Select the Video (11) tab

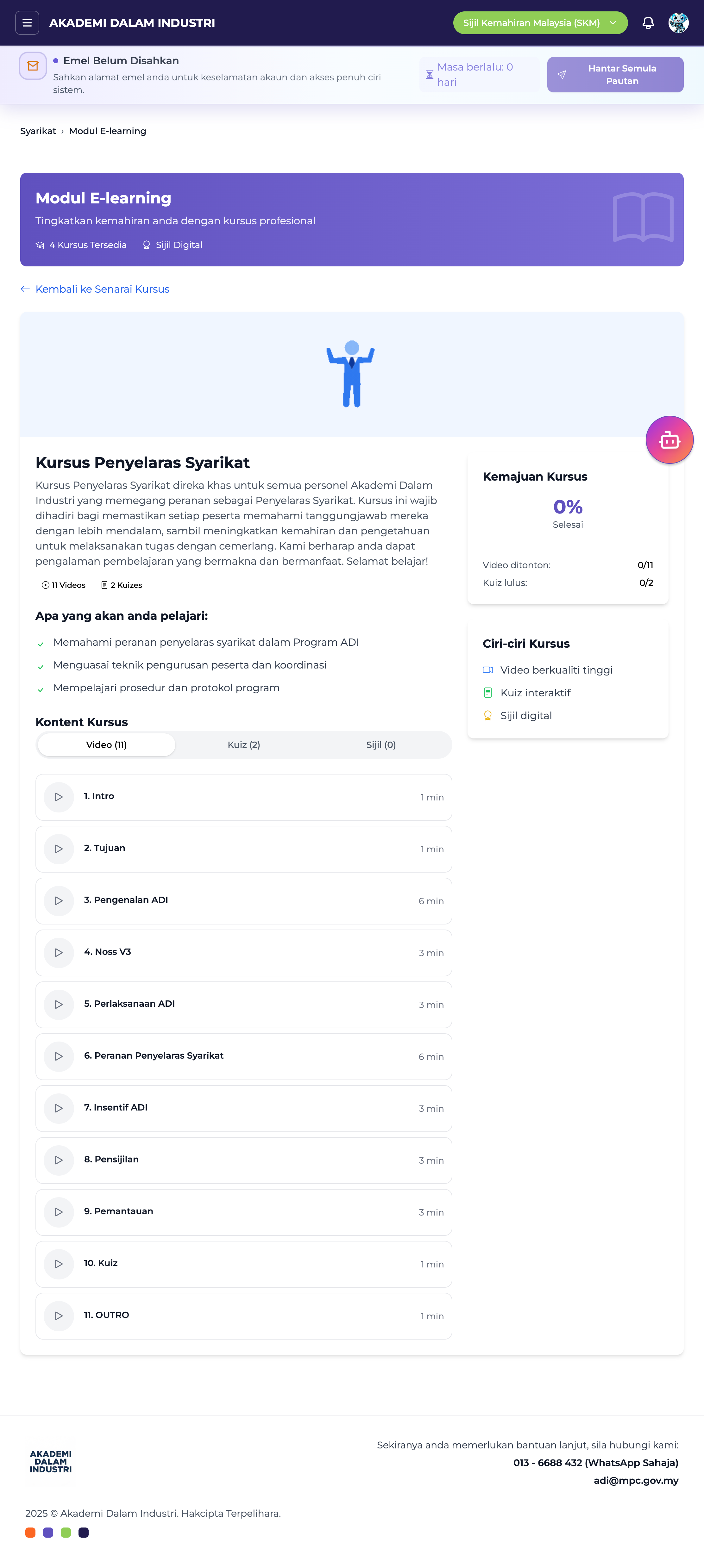[107, 744]
